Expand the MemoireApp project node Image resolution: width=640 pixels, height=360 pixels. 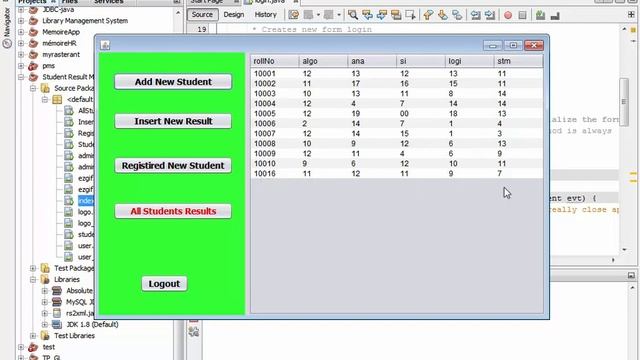pos(21,32)
